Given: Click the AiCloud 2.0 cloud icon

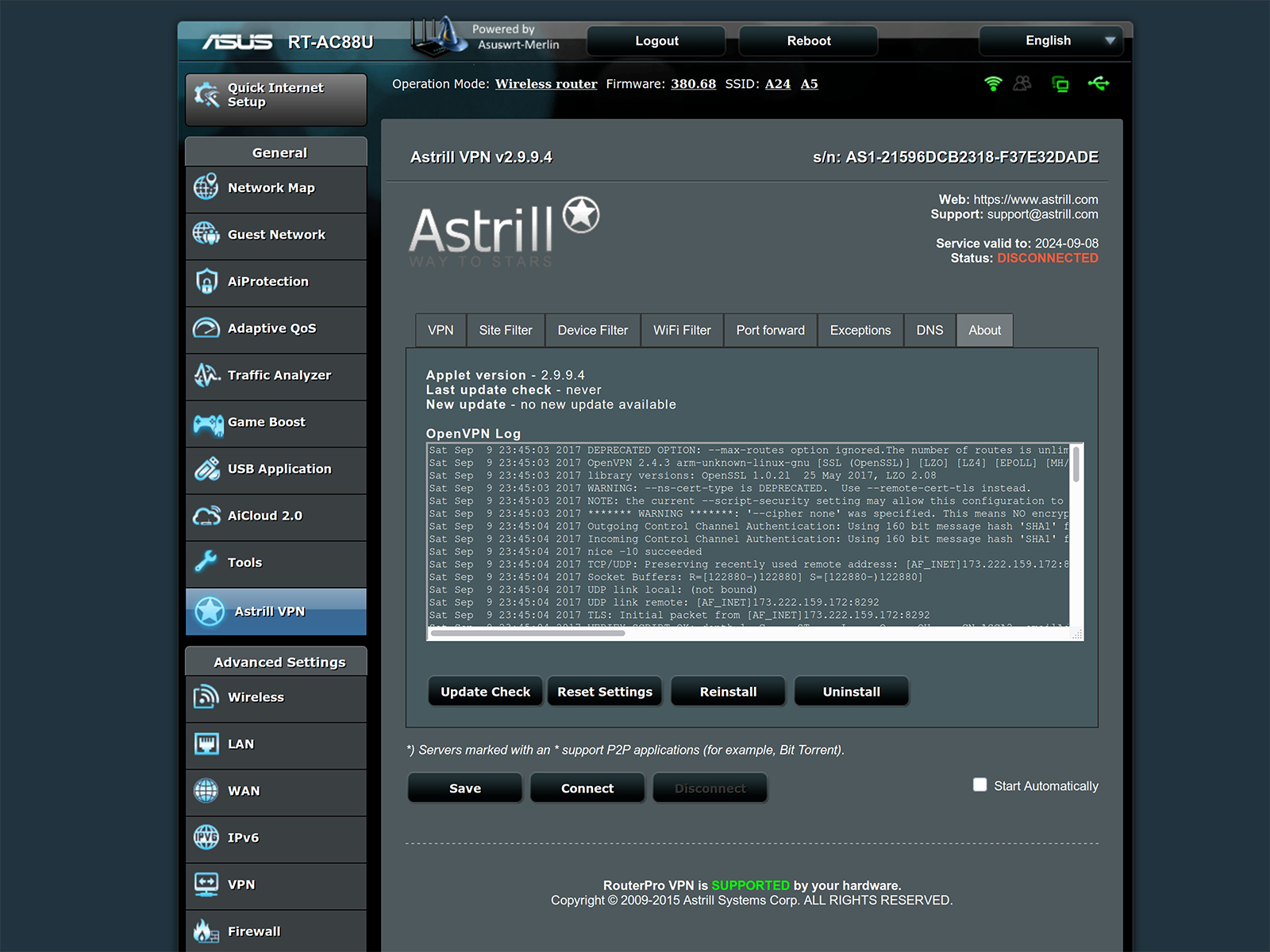Looking at the screenshot, I should point(206,516).
